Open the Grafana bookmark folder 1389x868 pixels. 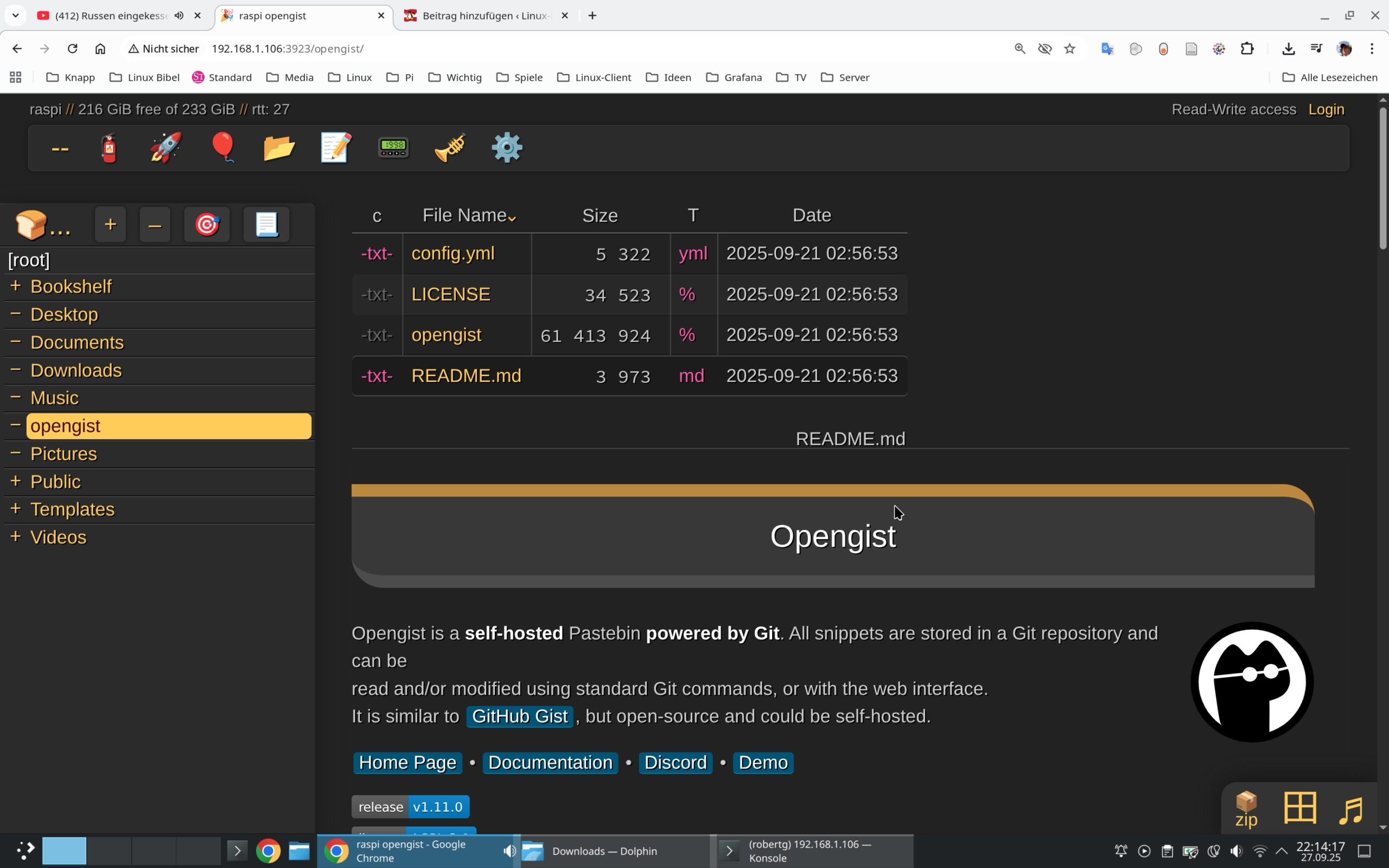[734, 77]
